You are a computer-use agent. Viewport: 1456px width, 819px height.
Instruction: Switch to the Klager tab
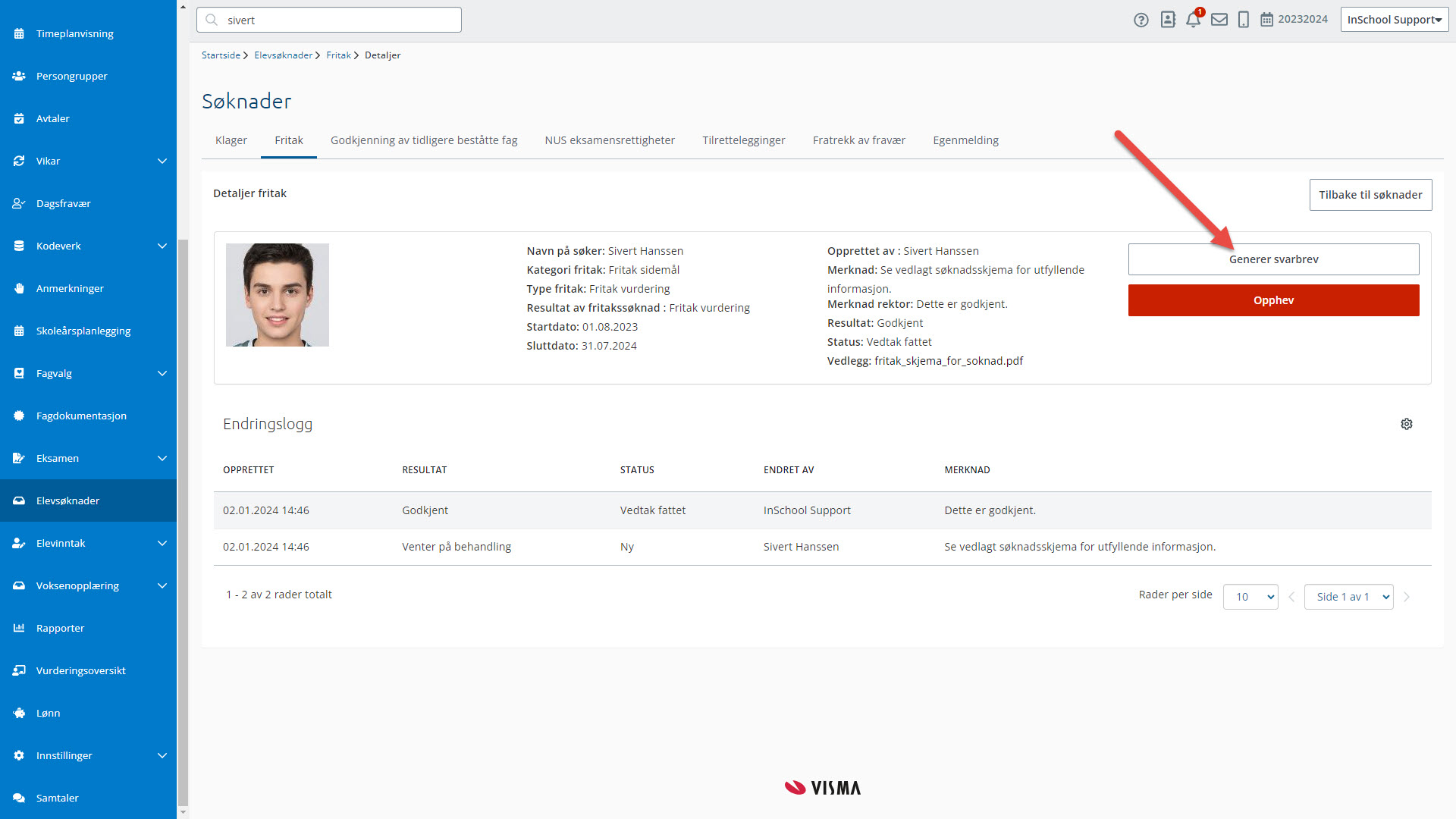tap(231, 140)
